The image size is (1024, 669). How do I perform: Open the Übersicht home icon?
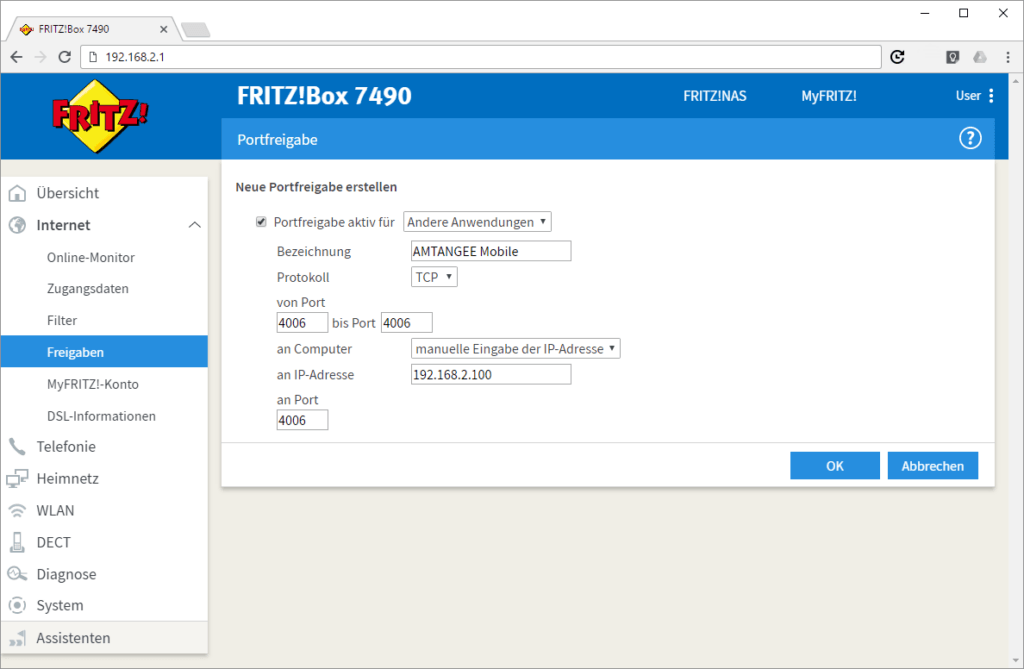[17, 194]
